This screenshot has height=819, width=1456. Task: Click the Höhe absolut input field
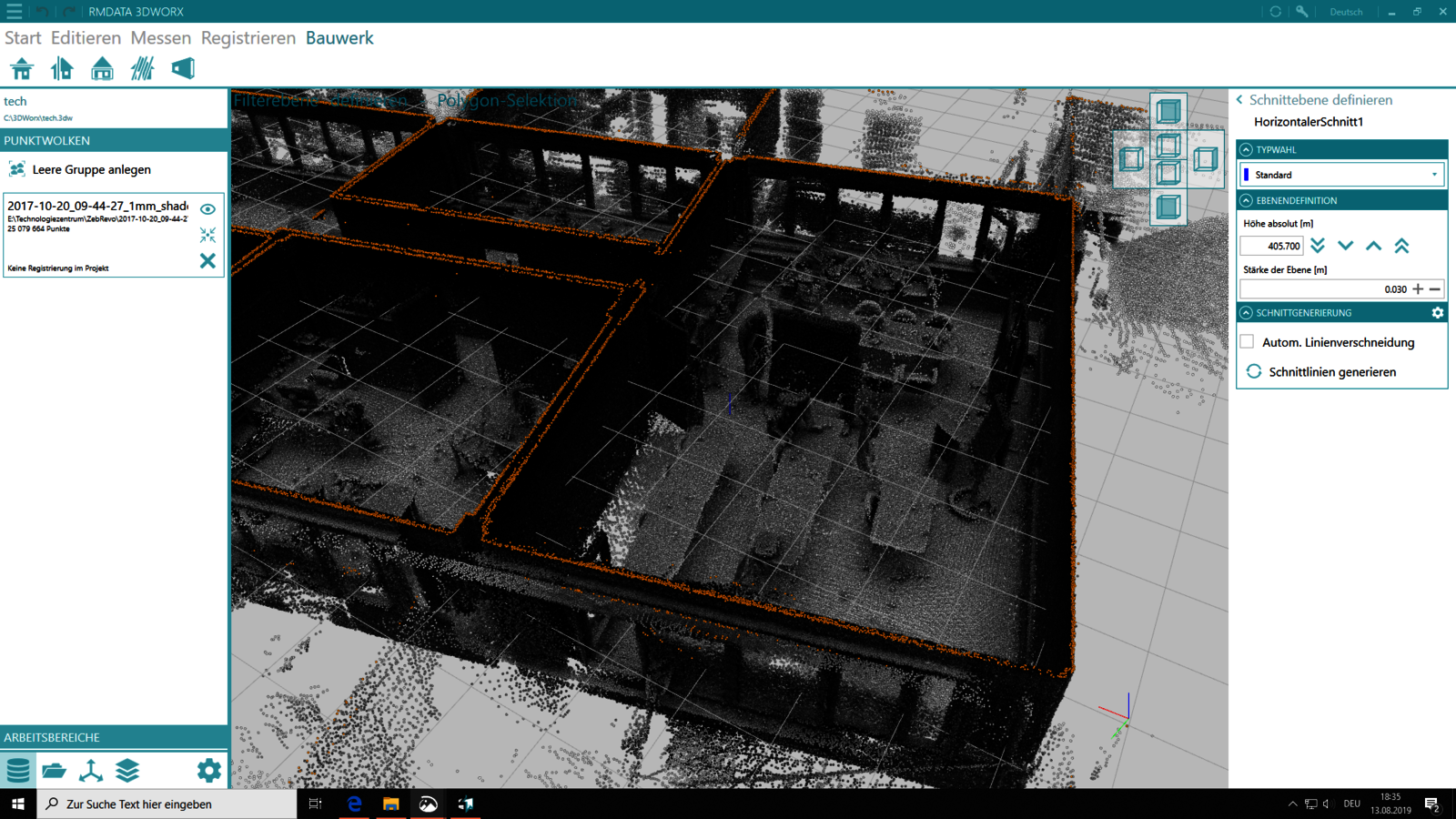pyautogui.click(x=1271, y=246)
